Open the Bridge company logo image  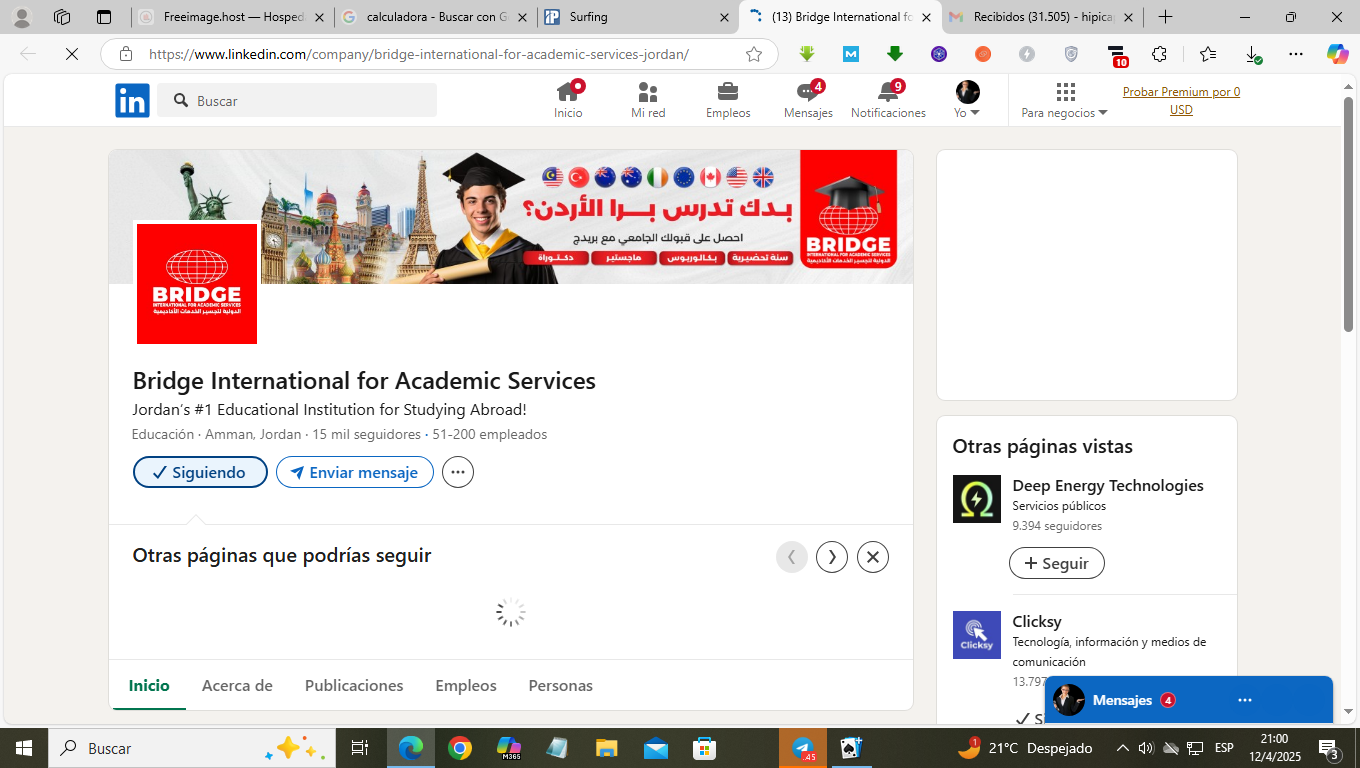click(197, 284)
